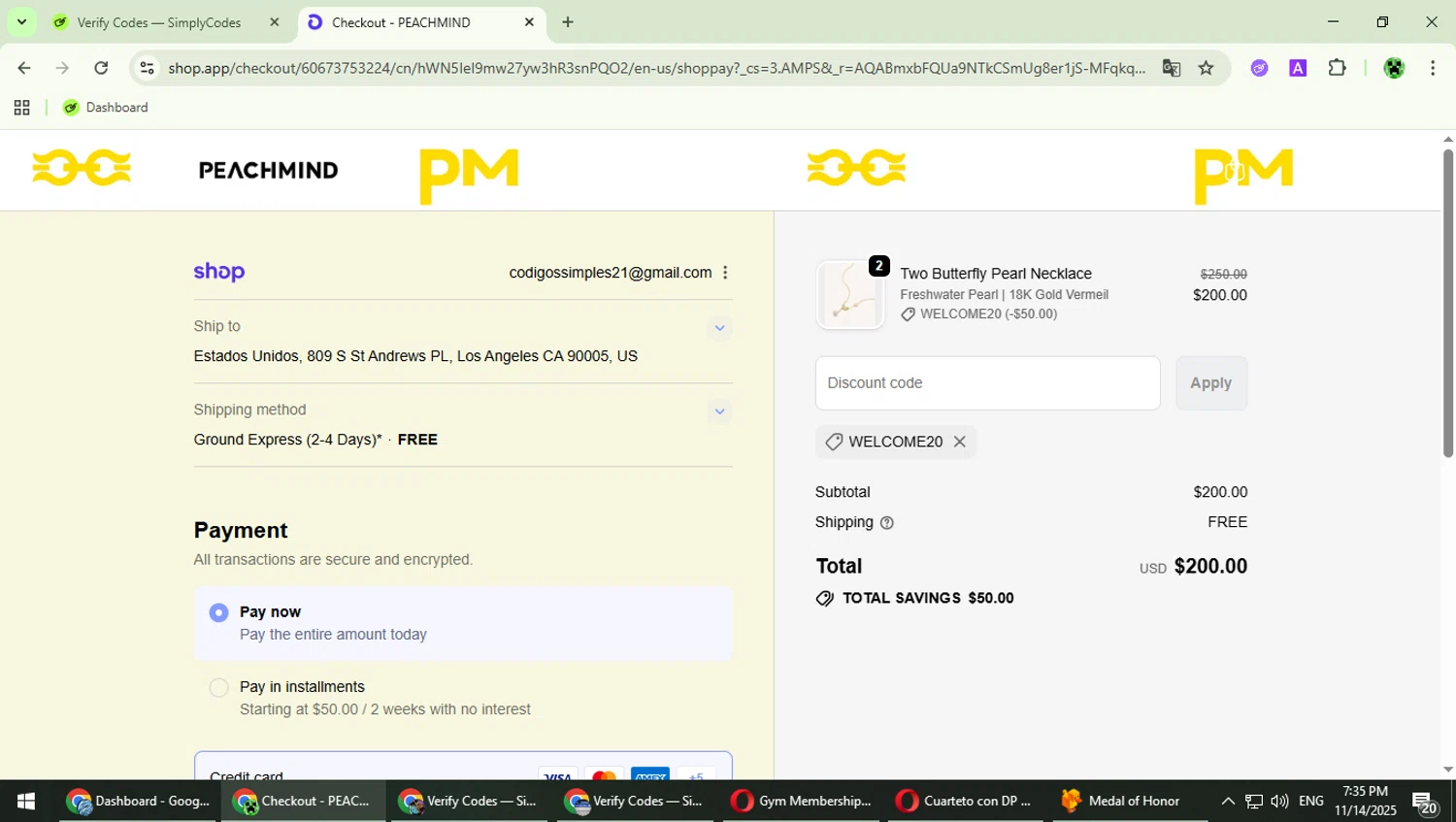Click the Apply discount button
The height and width of the screenshot is (822, 1456).
tap(1211, 383)
